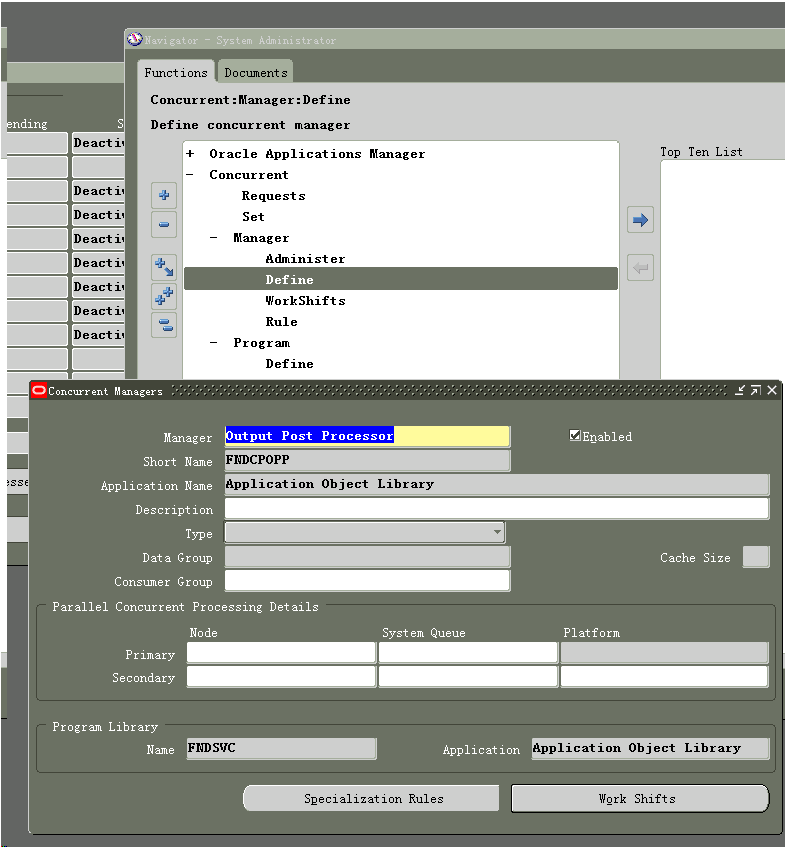Viewport: 787px width, 850px height.
Task: Open the Specialization Rules button
Action: (371, 799)
